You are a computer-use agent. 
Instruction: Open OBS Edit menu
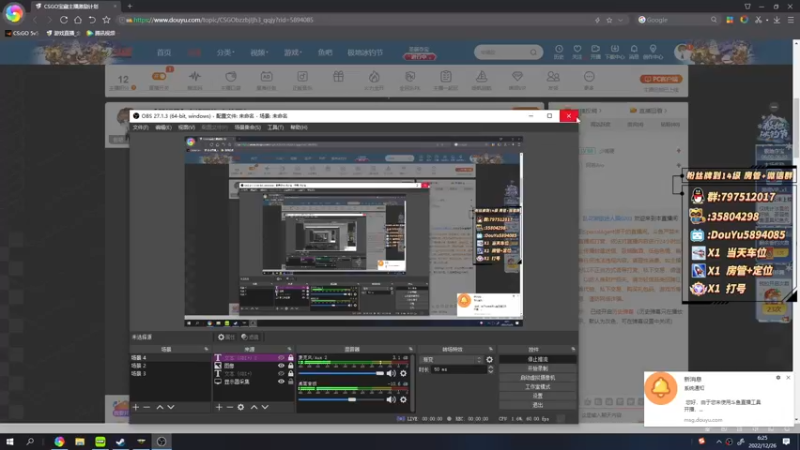[x=163, y=128]
